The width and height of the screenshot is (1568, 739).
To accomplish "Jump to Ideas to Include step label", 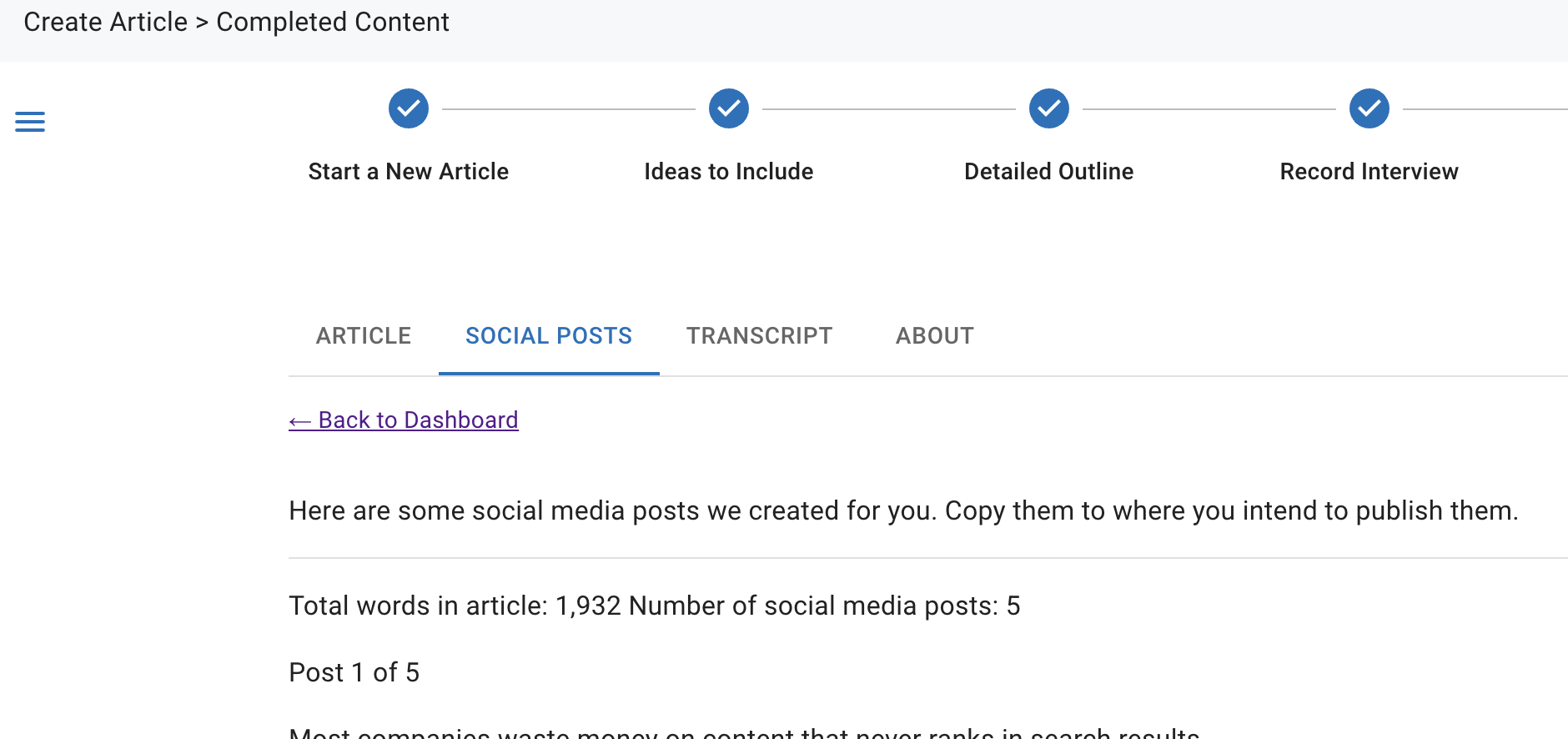I will [729, 171].
